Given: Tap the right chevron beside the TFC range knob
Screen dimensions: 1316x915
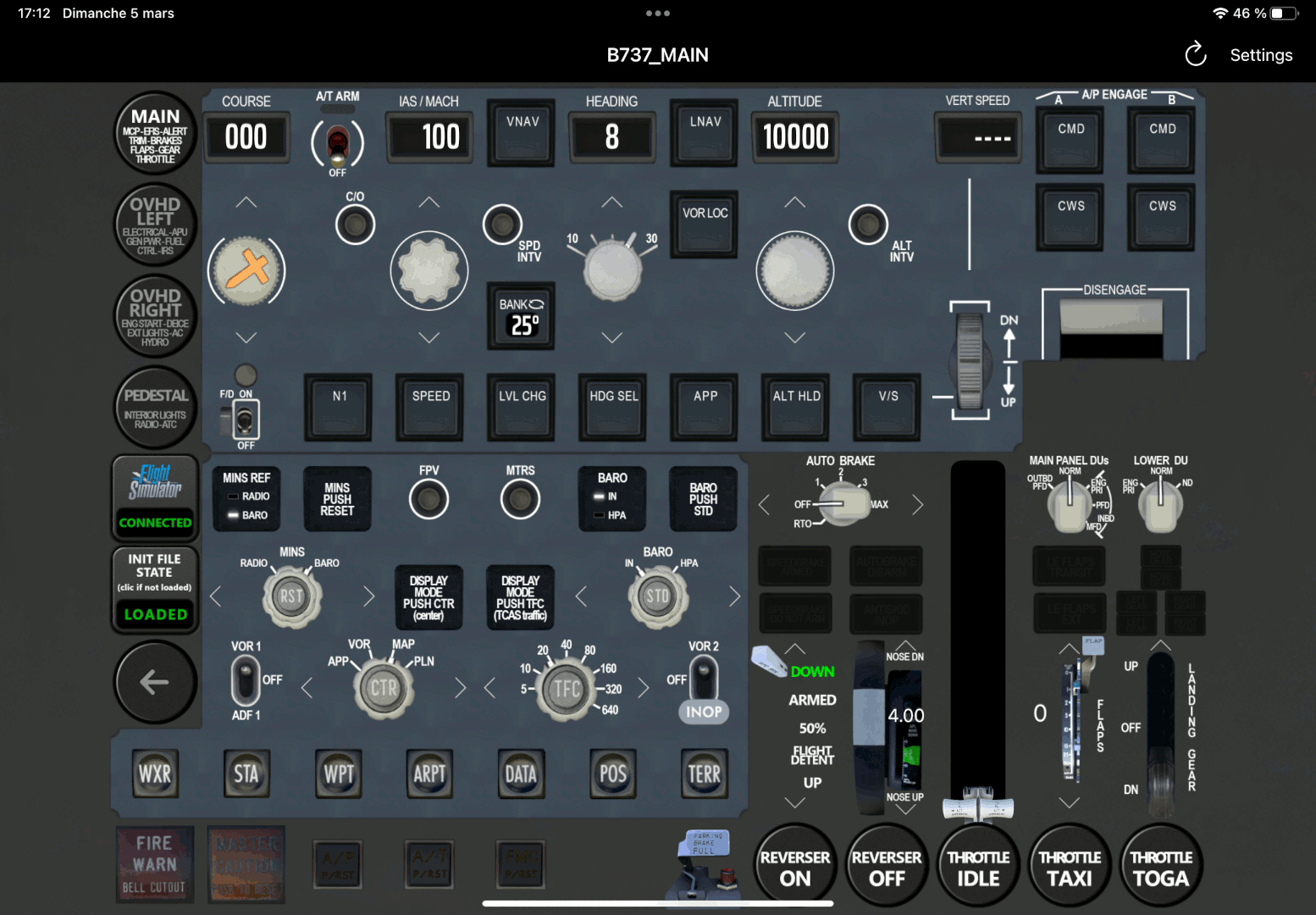Looking at the screenshot, I should pos(644,688).
